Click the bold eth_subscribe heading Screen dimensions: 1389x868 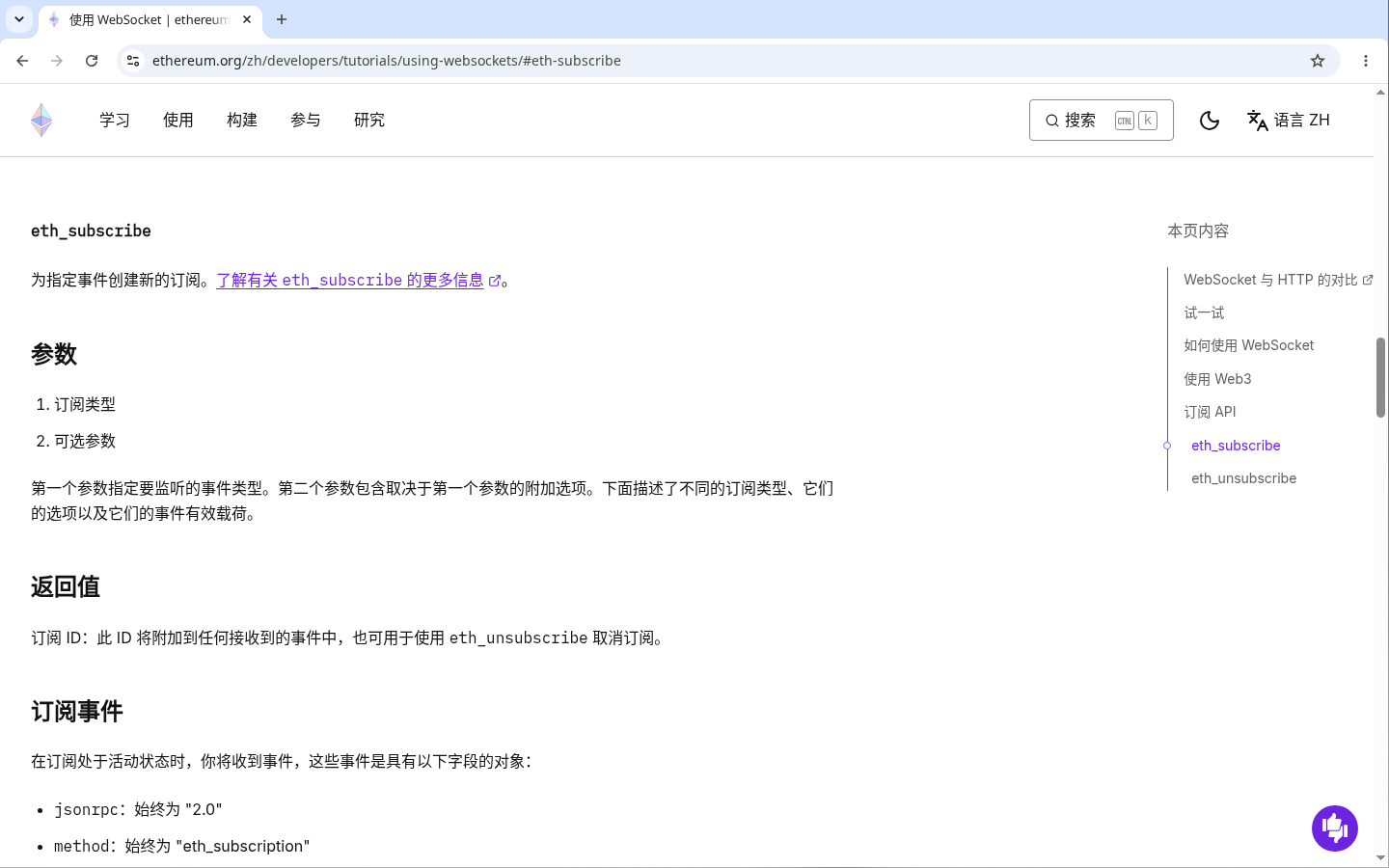click(91, 231)
